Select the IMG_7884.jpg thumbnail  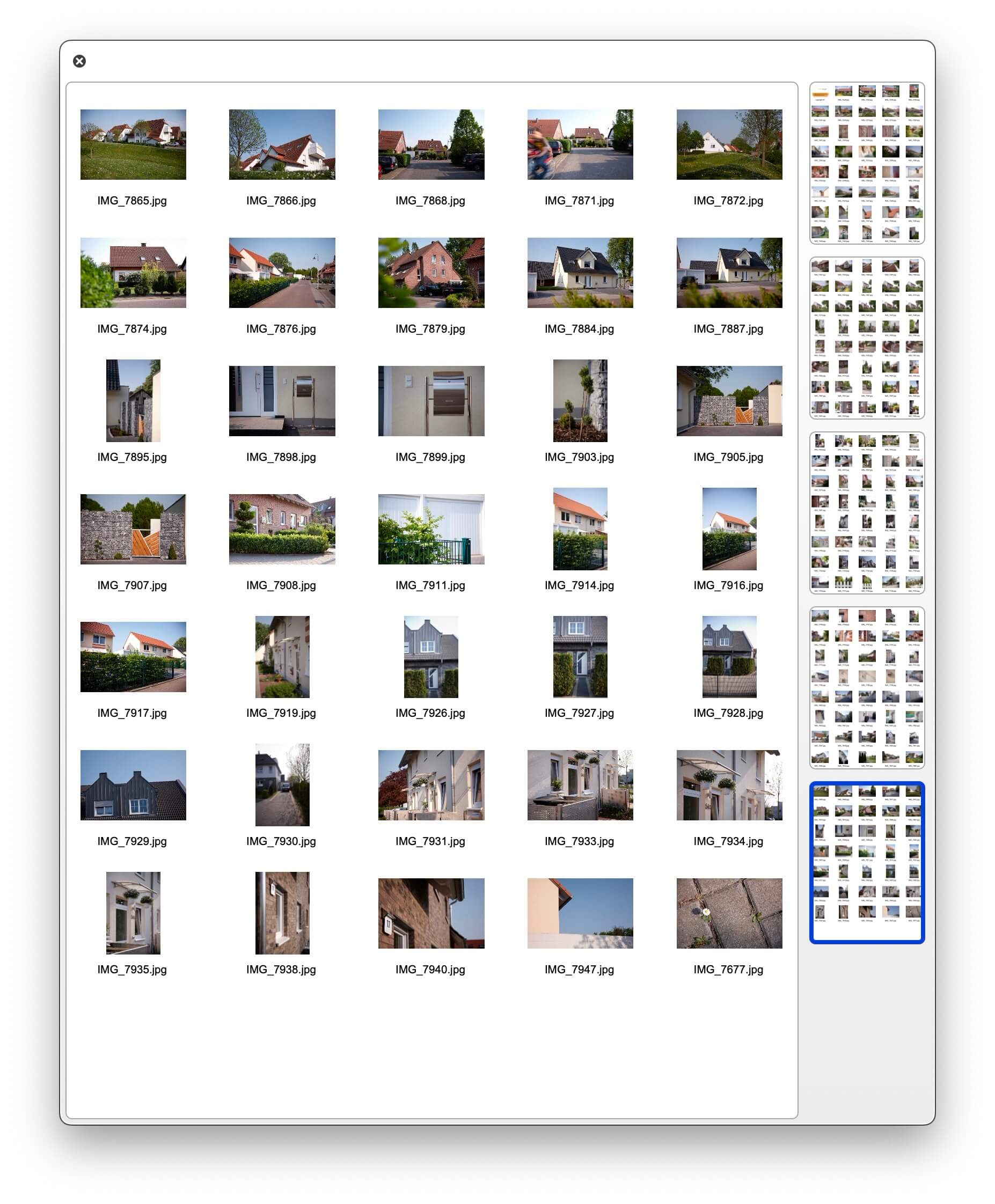coord(580,273)
